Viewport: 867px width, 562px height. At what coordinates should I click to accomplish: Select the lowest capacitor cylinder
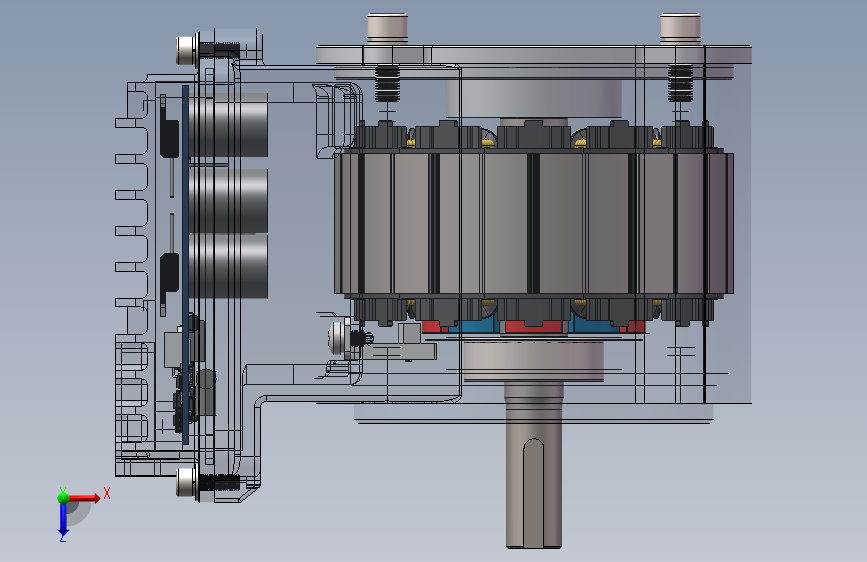[x=229, y=267]
